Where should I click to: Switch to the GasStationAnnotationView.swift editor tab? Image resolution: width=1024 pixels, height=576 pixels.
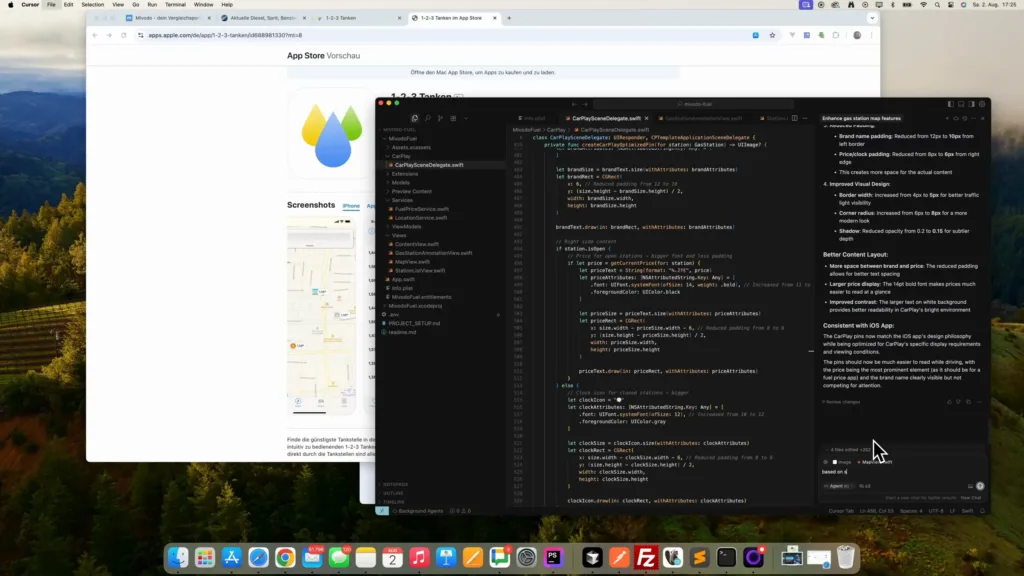pyautogui.click(x=702, y=118)
